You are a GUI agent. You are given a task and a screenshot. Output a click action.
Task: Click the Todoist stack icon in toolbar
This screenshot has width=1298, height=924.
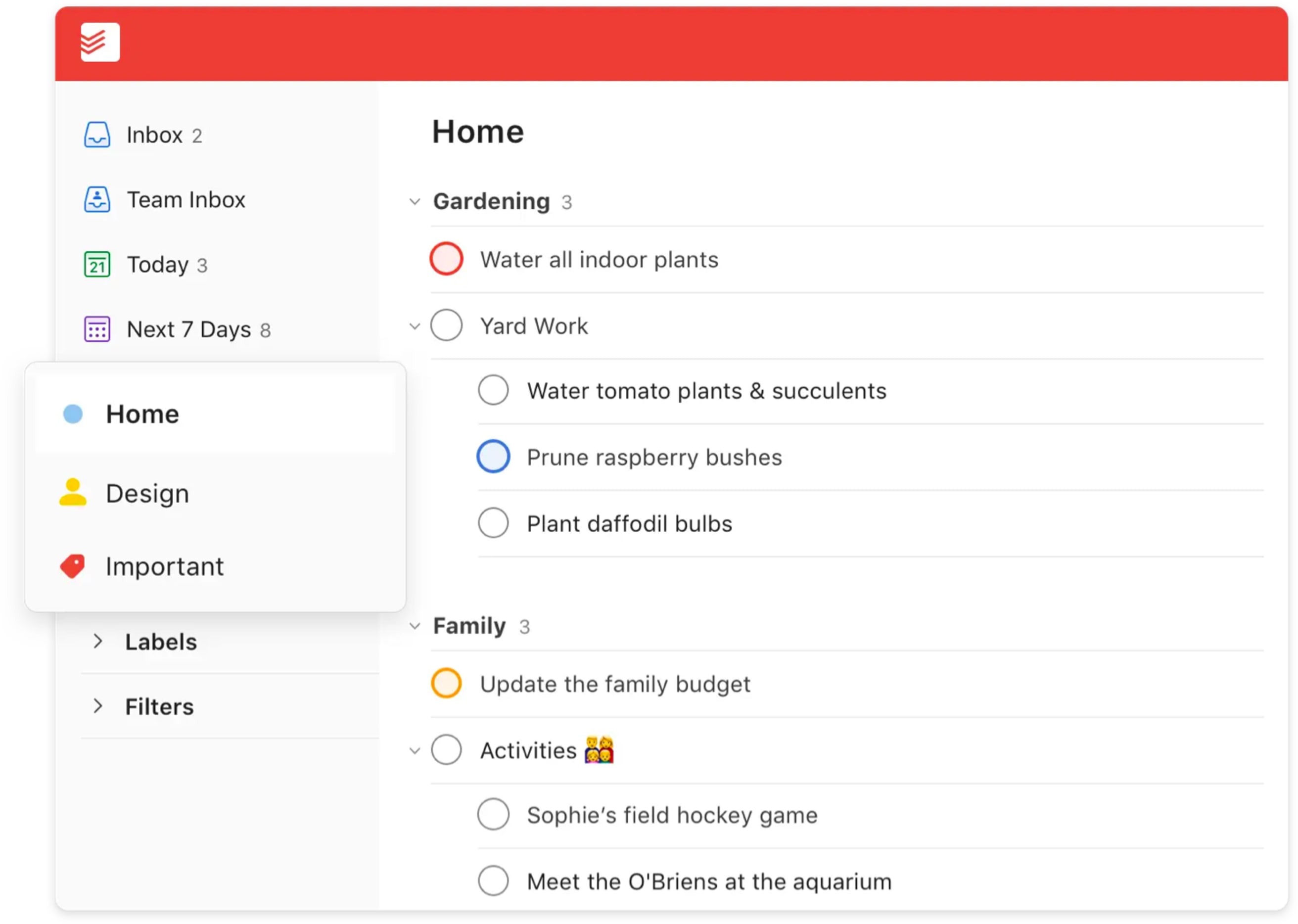coord(101,41)
